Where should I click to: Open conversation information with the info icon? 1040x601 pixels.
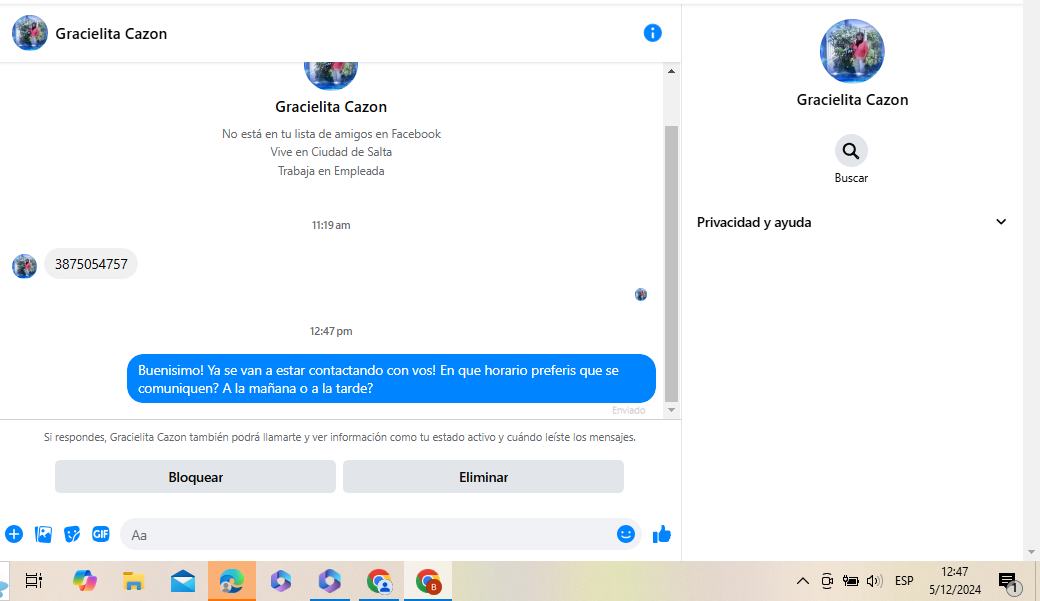click(x=652, y=33)
